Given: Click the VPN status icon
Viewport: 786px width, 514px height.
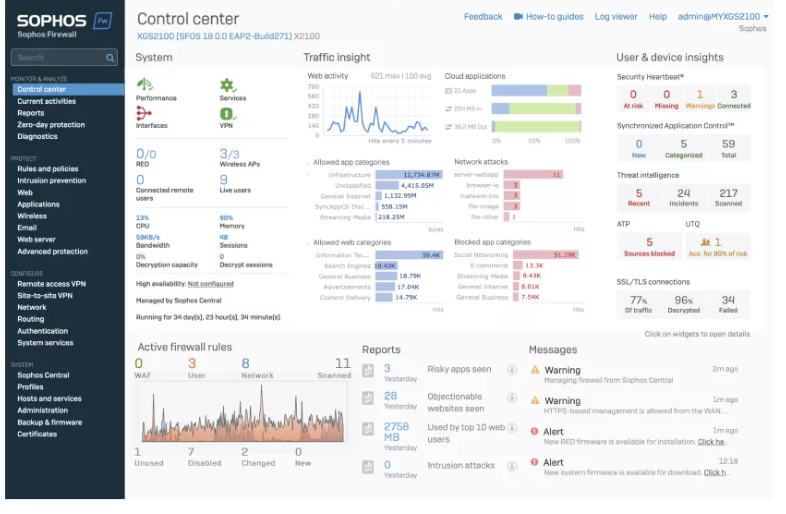Looking at the screenshot, I should pyautogui.click(x=227, y=113).
